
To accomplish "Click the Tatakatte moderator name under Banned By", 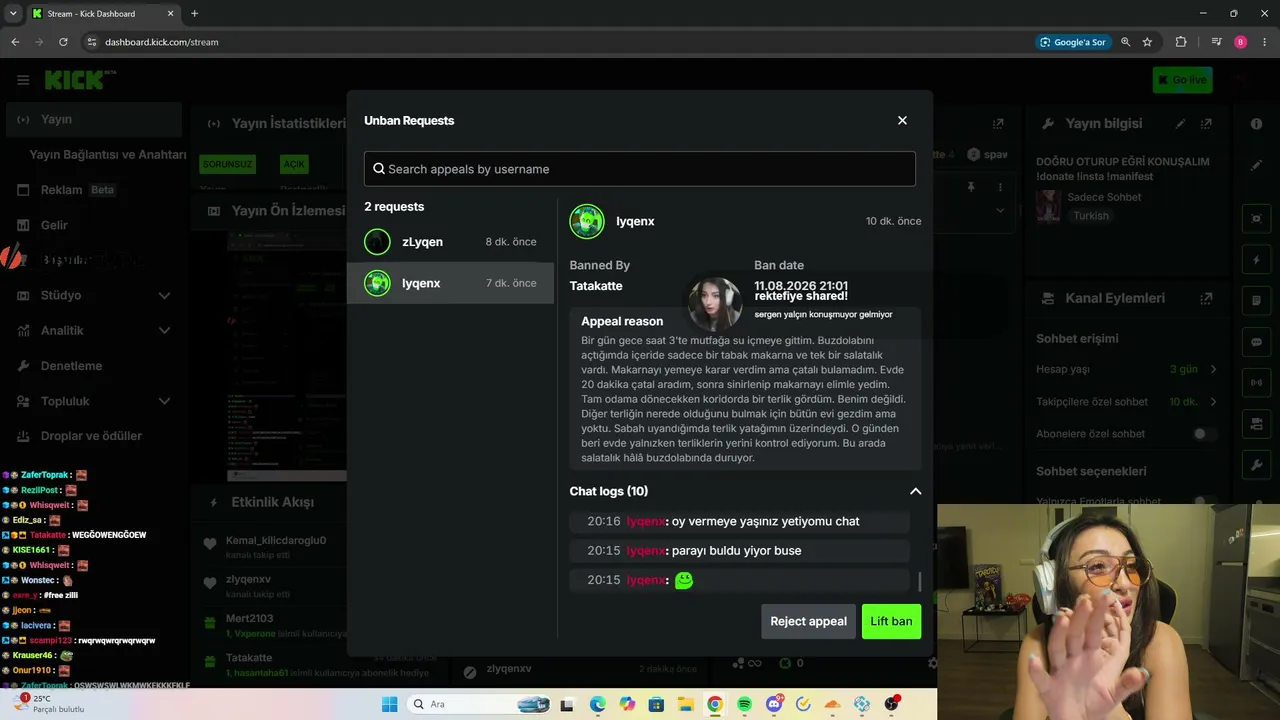I will (596, 286).
